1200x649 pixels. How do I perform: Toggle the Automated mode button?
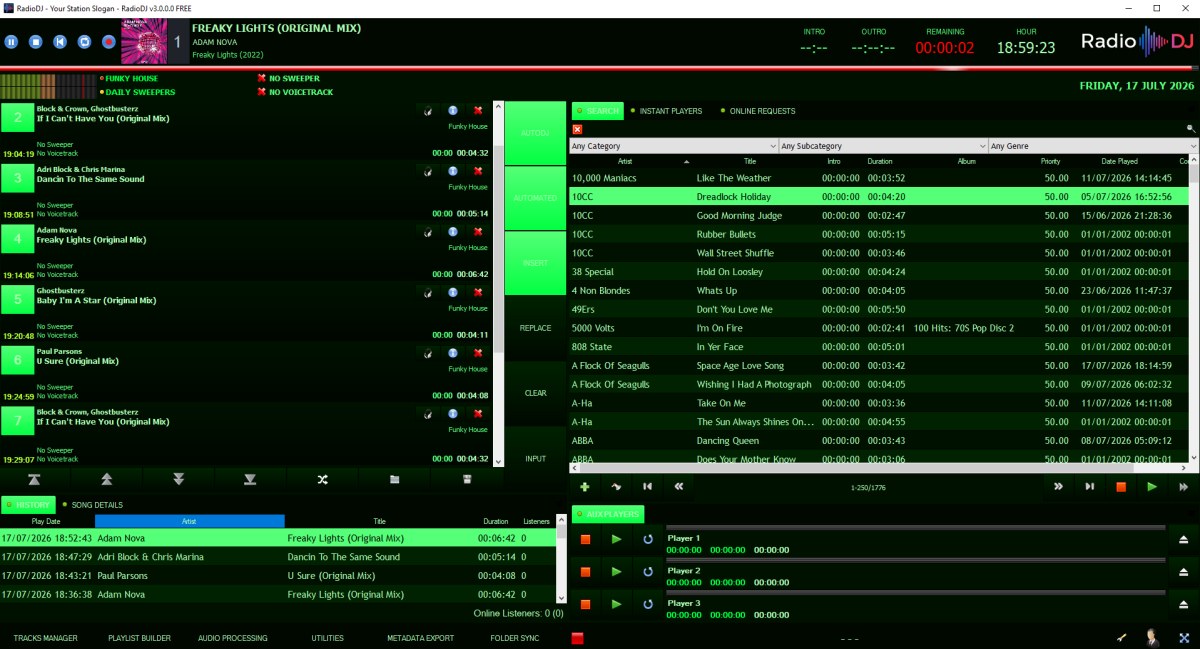tap(536, 198)
